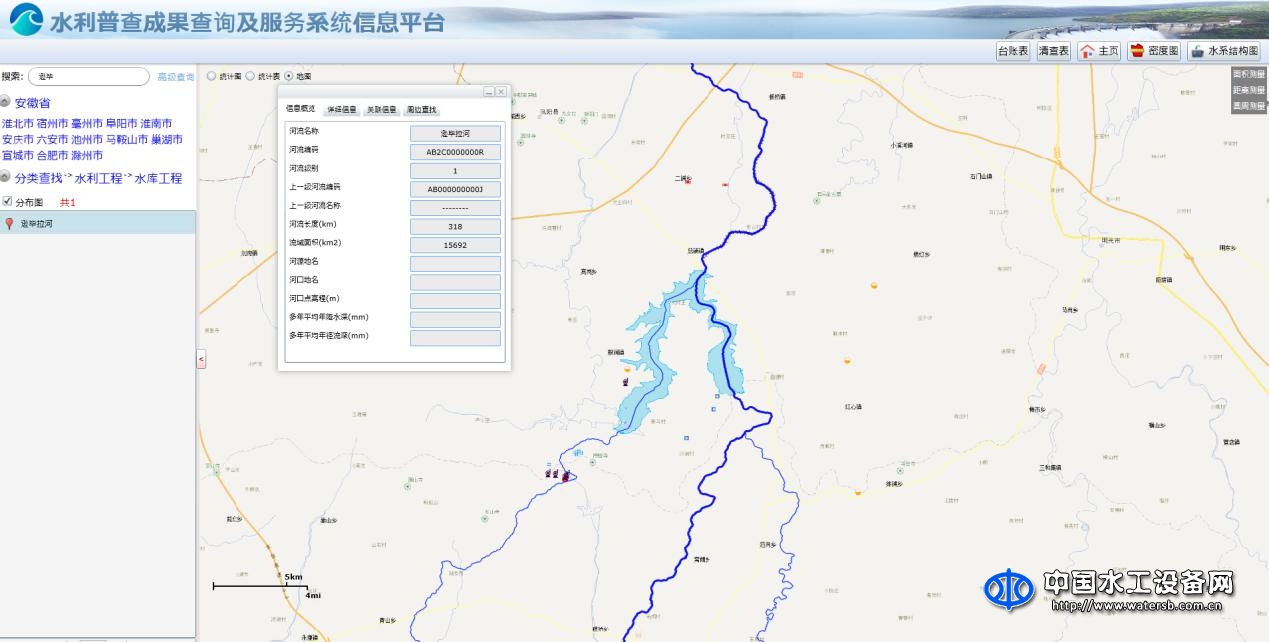Click the 高级查询 advanced search link
Viewport: 1269px width, 642px height.
(175, 77)
